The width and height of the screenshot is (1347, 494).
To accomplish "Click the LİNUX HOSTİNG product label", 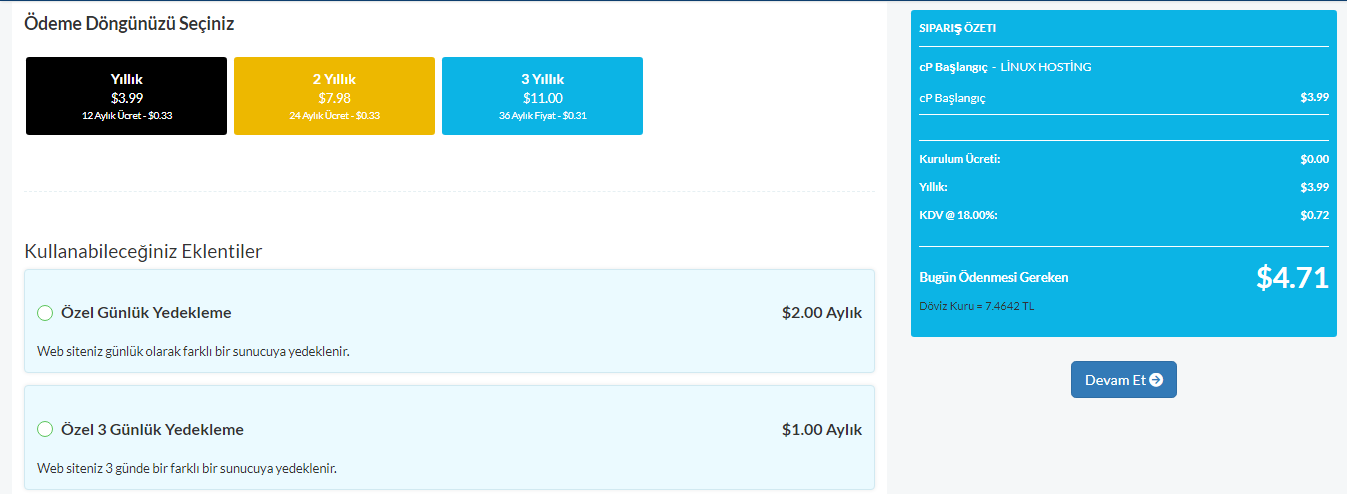I will [x=1046, y=67].
